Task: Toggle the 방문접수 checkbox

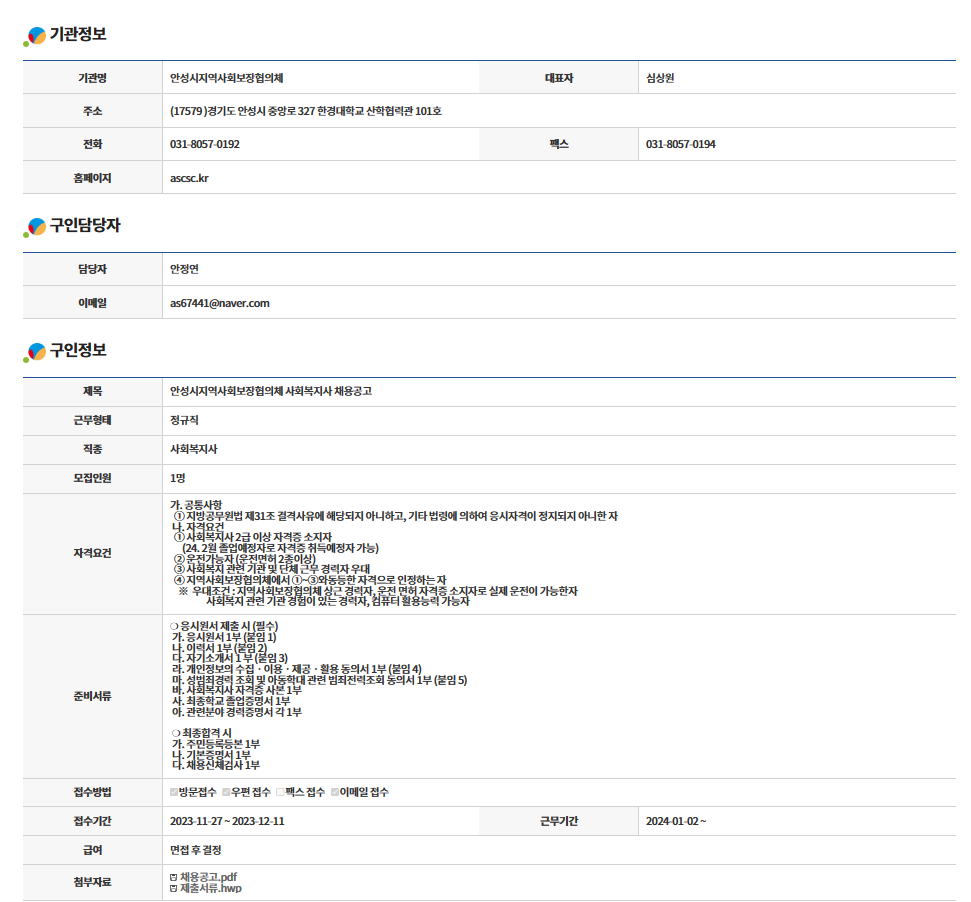Action: [174, 792]
